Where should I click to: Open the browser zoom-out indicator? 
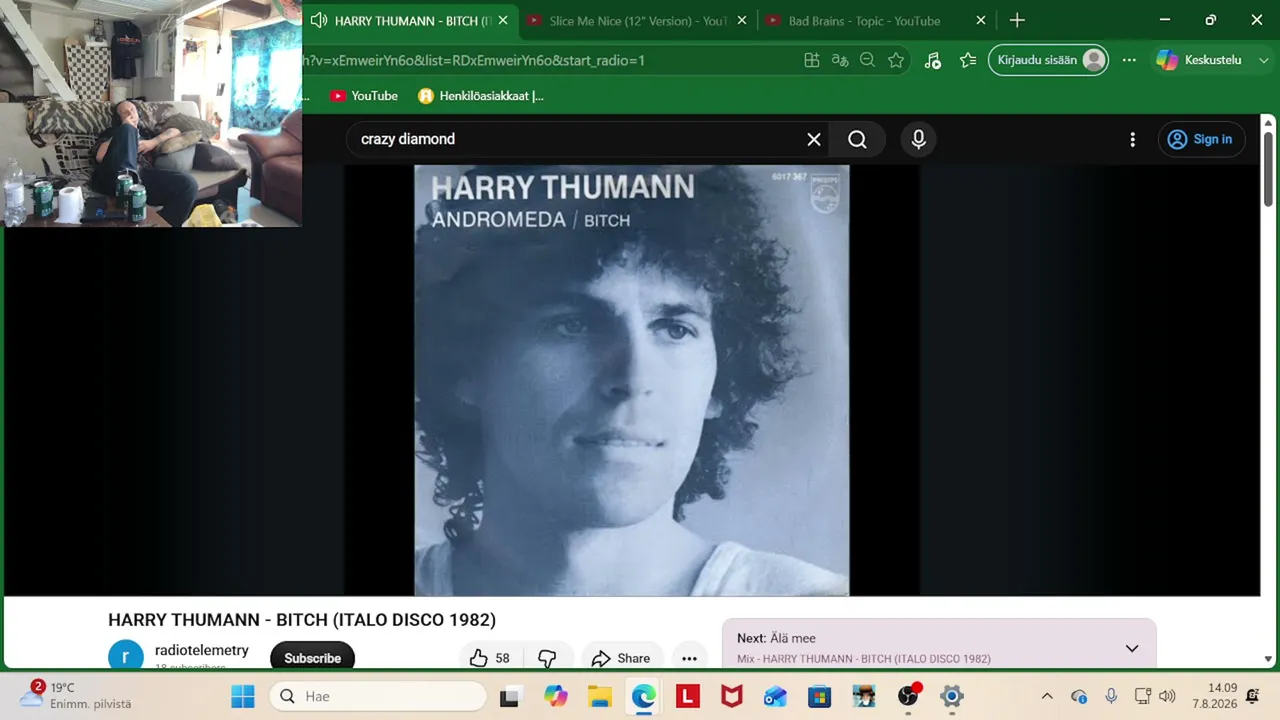point(867,60)
